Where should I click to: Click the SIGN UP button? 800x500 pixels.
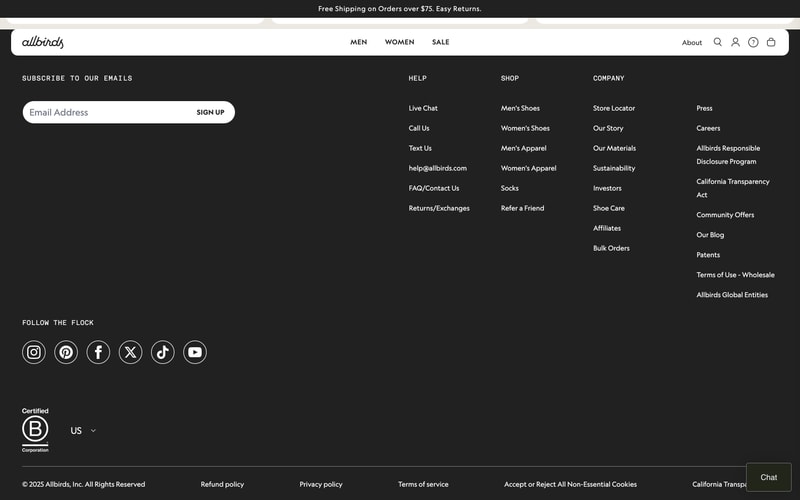point(210,112)
